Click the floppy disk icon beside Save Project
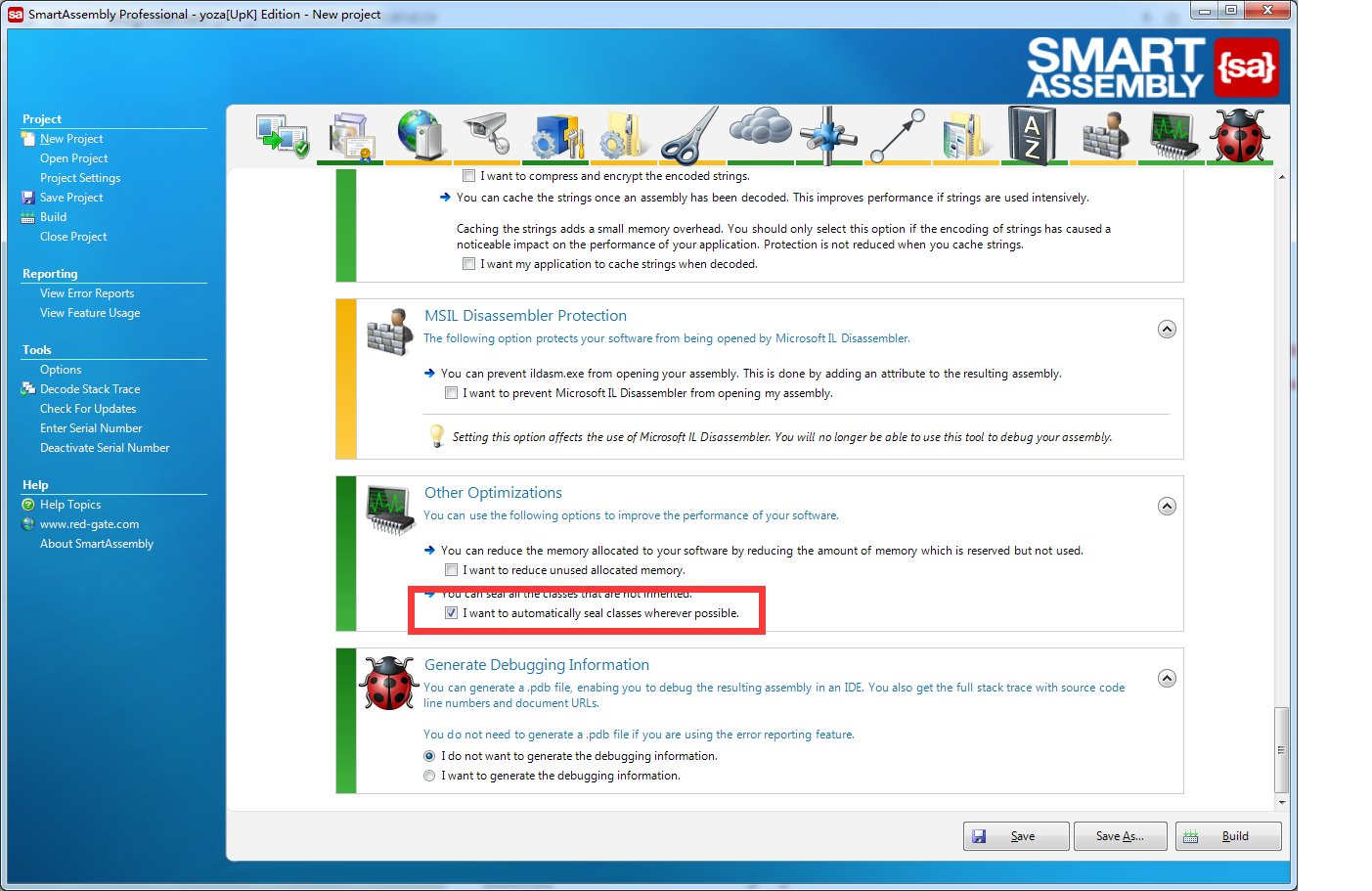This screenshot has width=1372, height=891. 27,198
